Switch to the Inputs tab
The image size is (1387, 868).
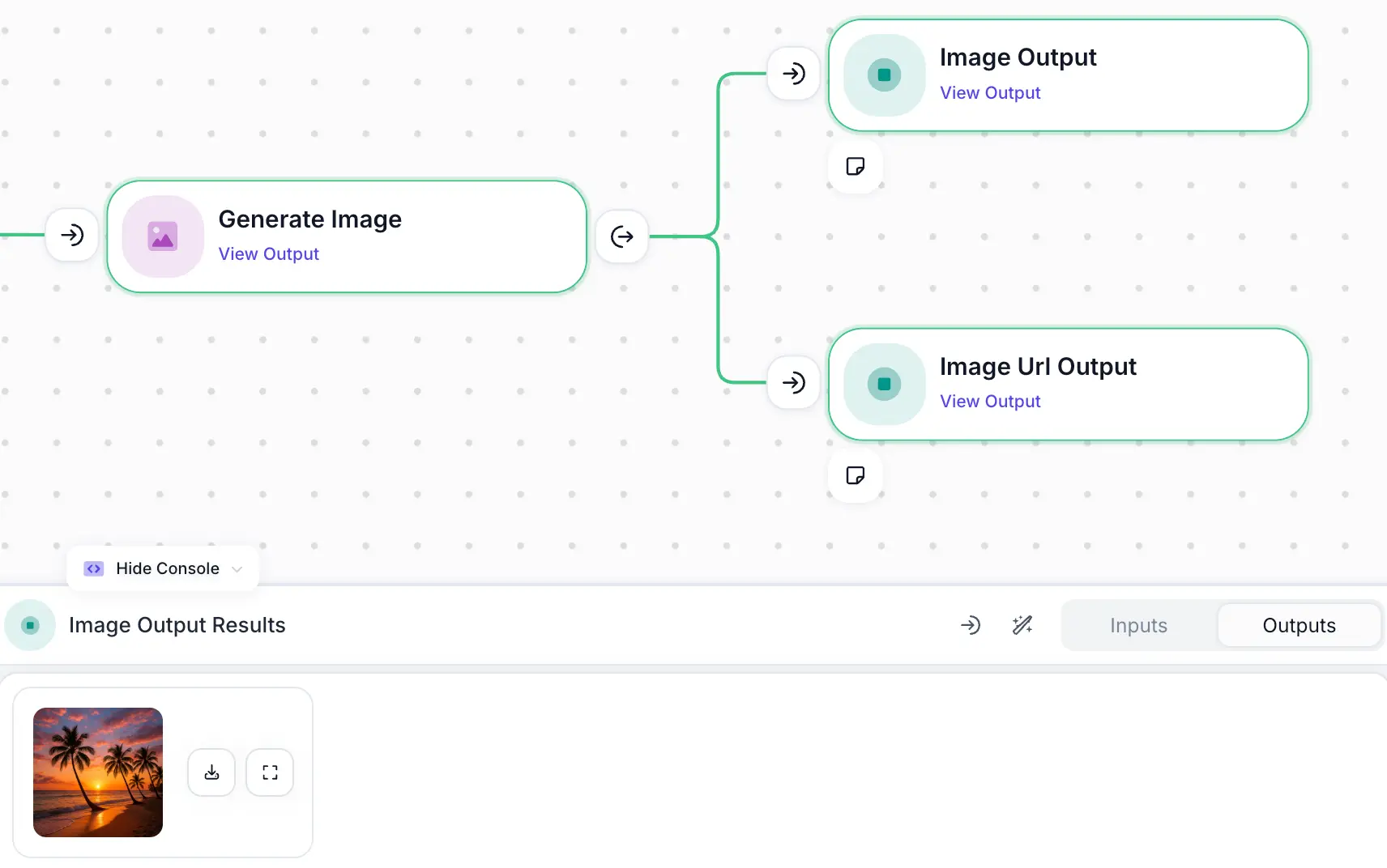point(1138,625)
